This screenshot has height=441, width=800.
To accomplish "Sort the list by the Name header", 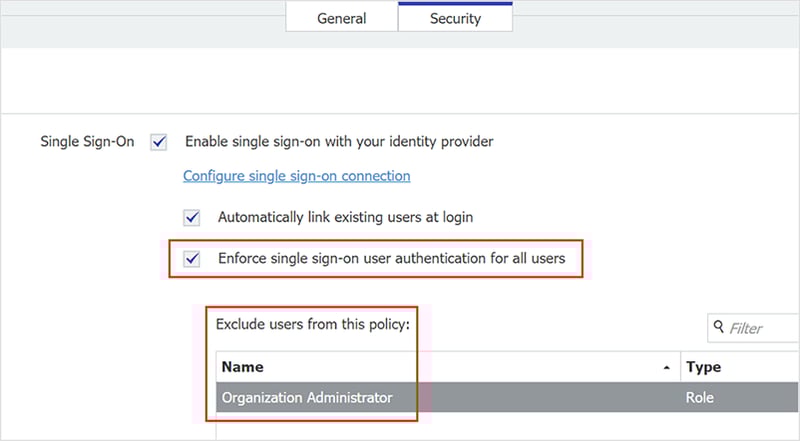I will [x=244, y=367].
